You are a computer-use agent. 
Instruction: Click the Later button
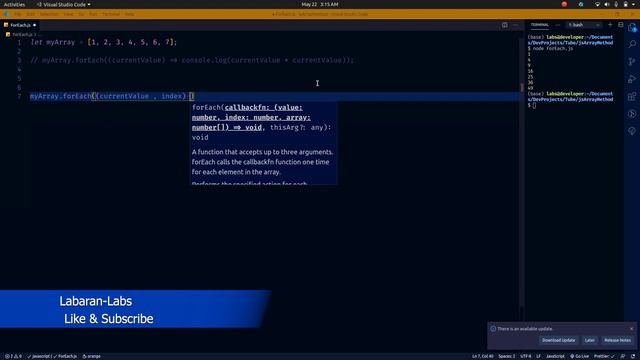pos(589,340)
